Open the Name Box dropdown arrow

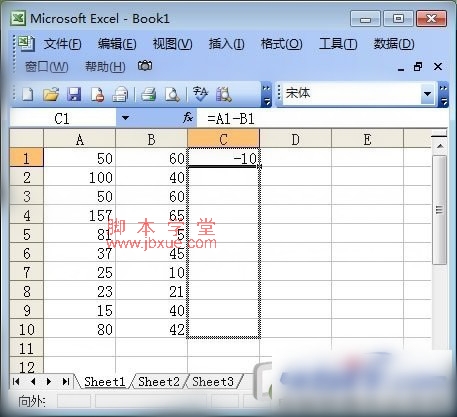click(x=125, y=118)
